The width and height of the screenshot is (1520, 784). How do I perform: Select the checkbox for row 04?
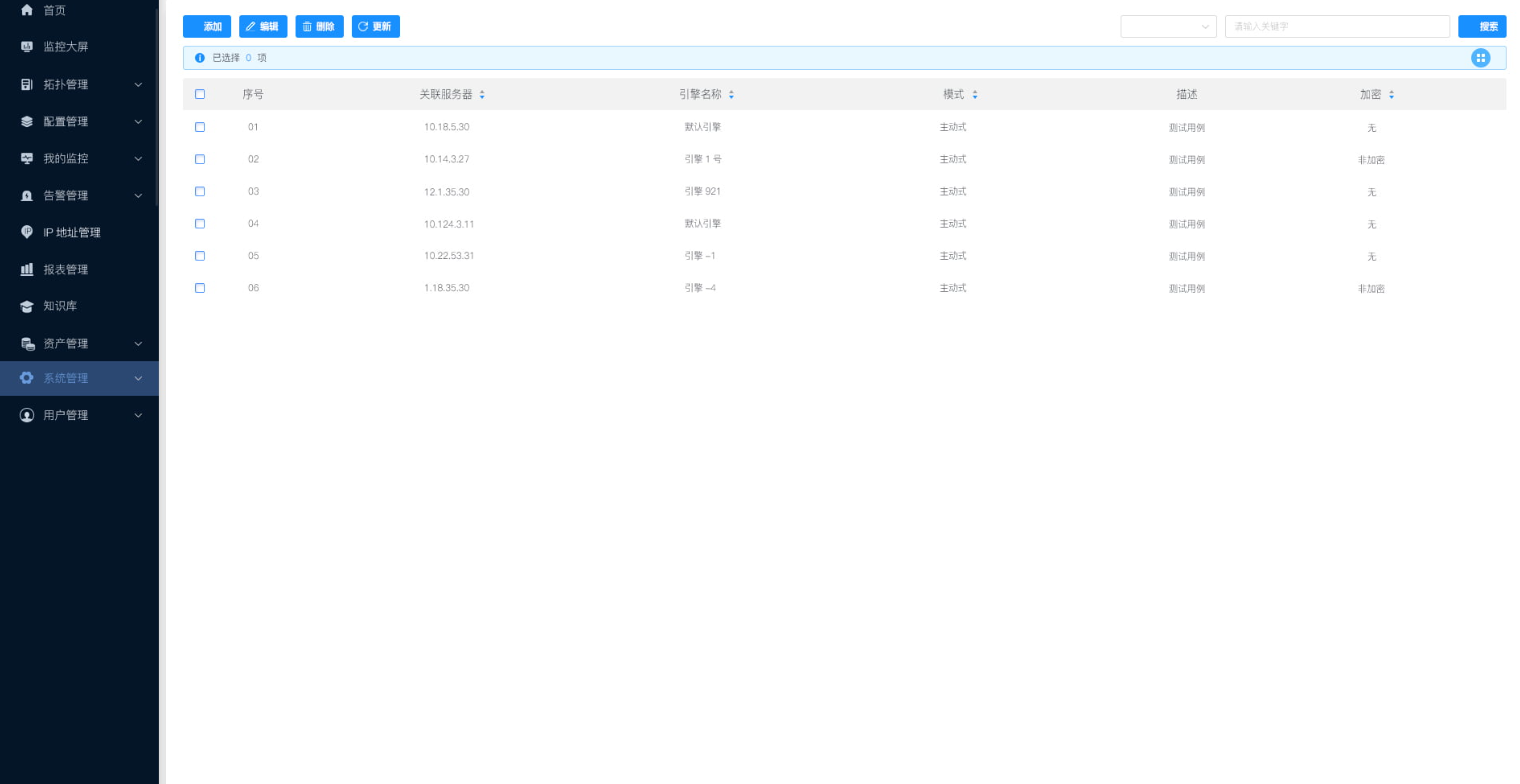tap(200, 224)
